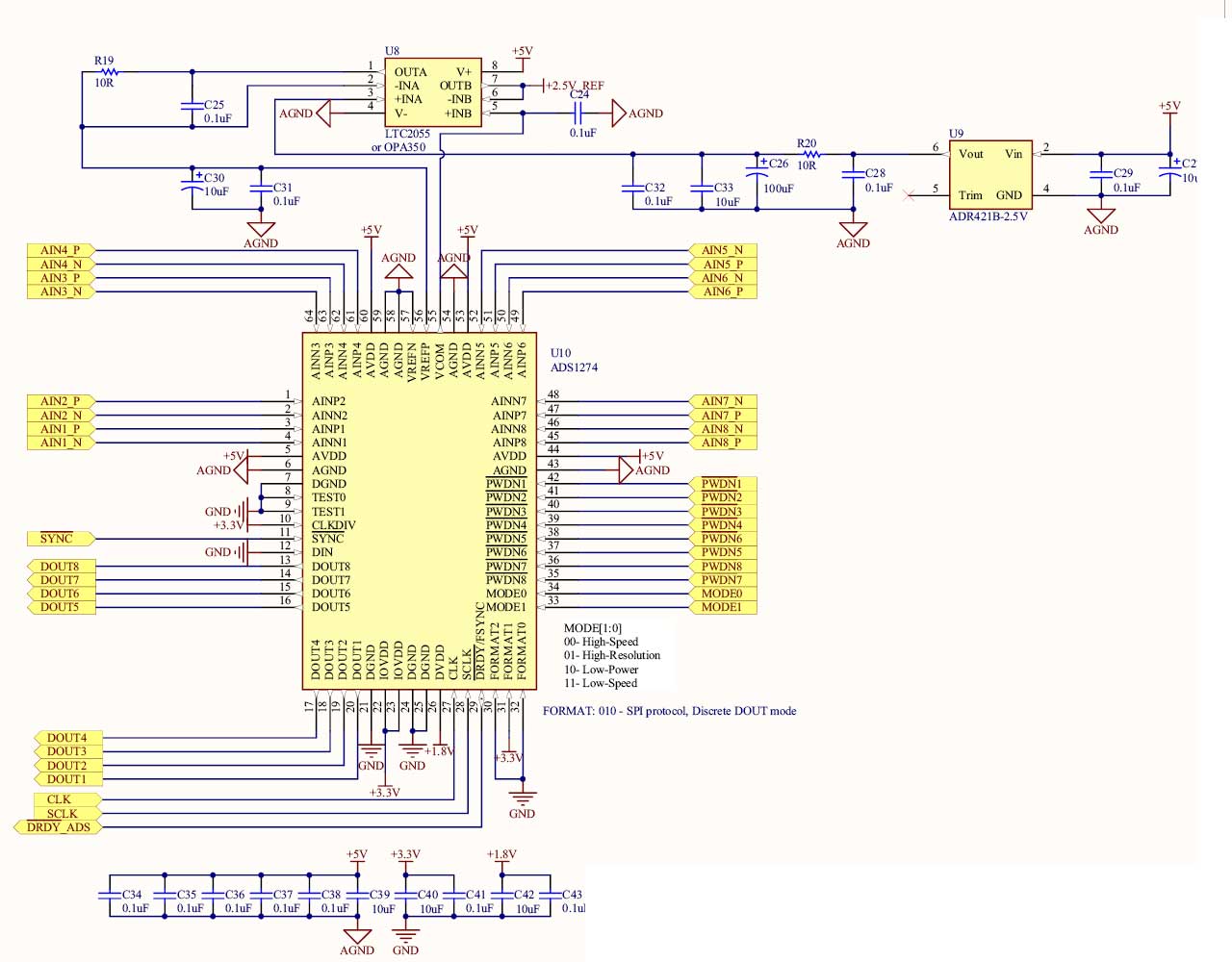This screenshot has width=1232, height=962.
Task: Click the CLKDIV pin name
Action: [x=334, y=525]
